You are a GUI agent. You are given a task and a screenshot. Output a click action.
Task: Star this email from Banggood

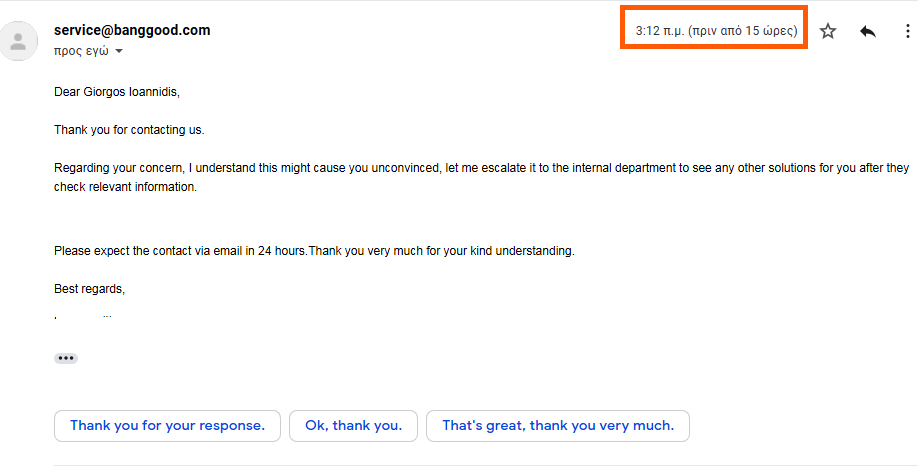point(828,32)
